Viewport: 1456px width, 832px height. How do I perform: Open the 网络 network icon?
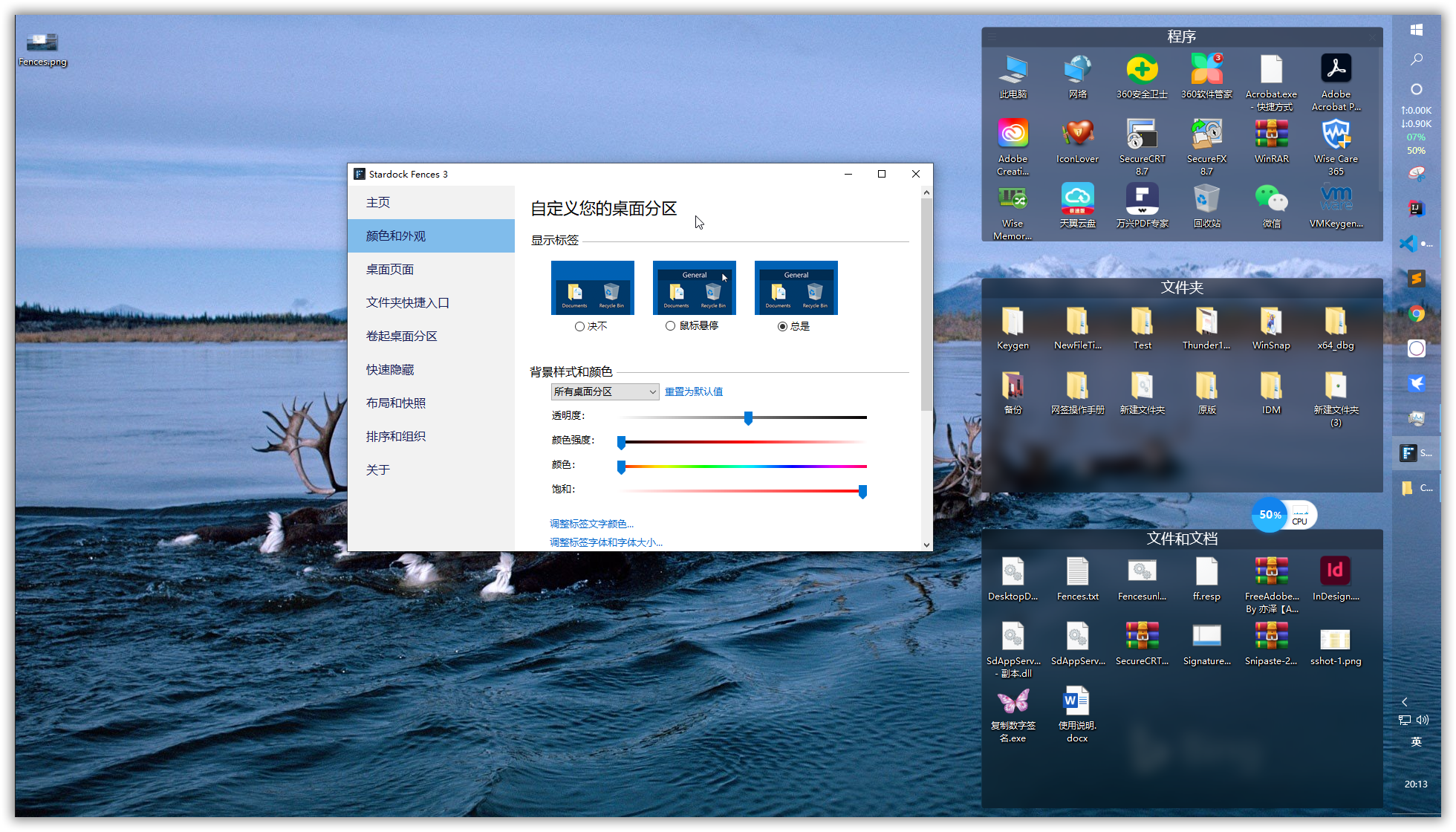point(1077,76)
